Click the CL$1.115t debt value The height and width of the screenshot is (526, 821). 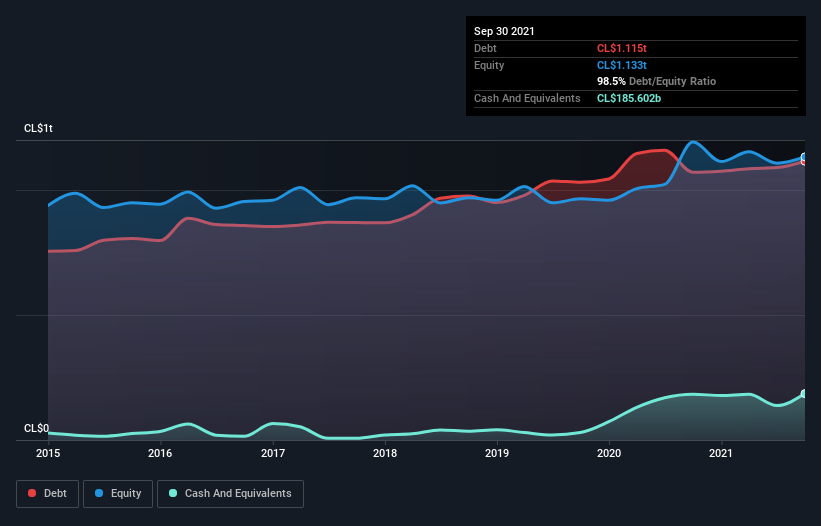(x=622, y=48)
